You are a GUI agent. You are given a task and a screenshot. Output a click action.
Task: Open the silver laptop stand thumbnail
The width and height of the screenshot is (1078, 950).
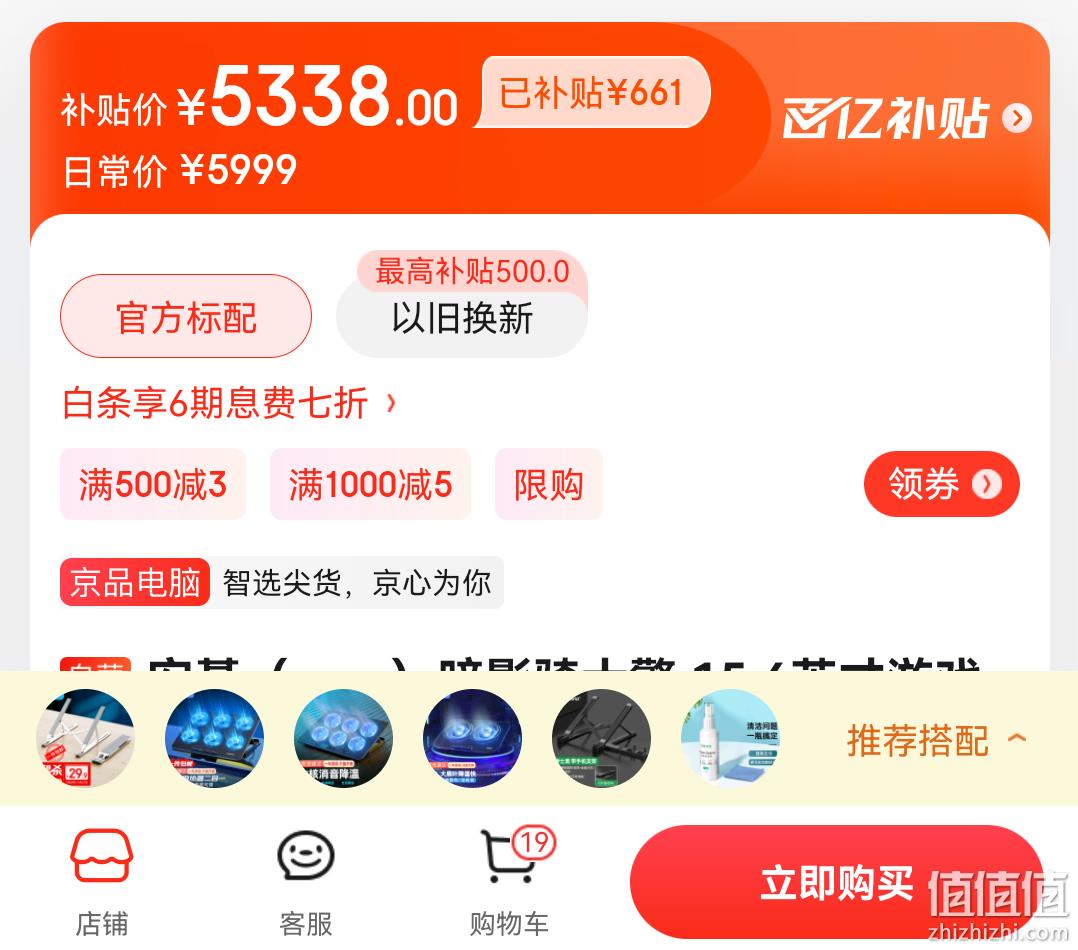[85, 738]
